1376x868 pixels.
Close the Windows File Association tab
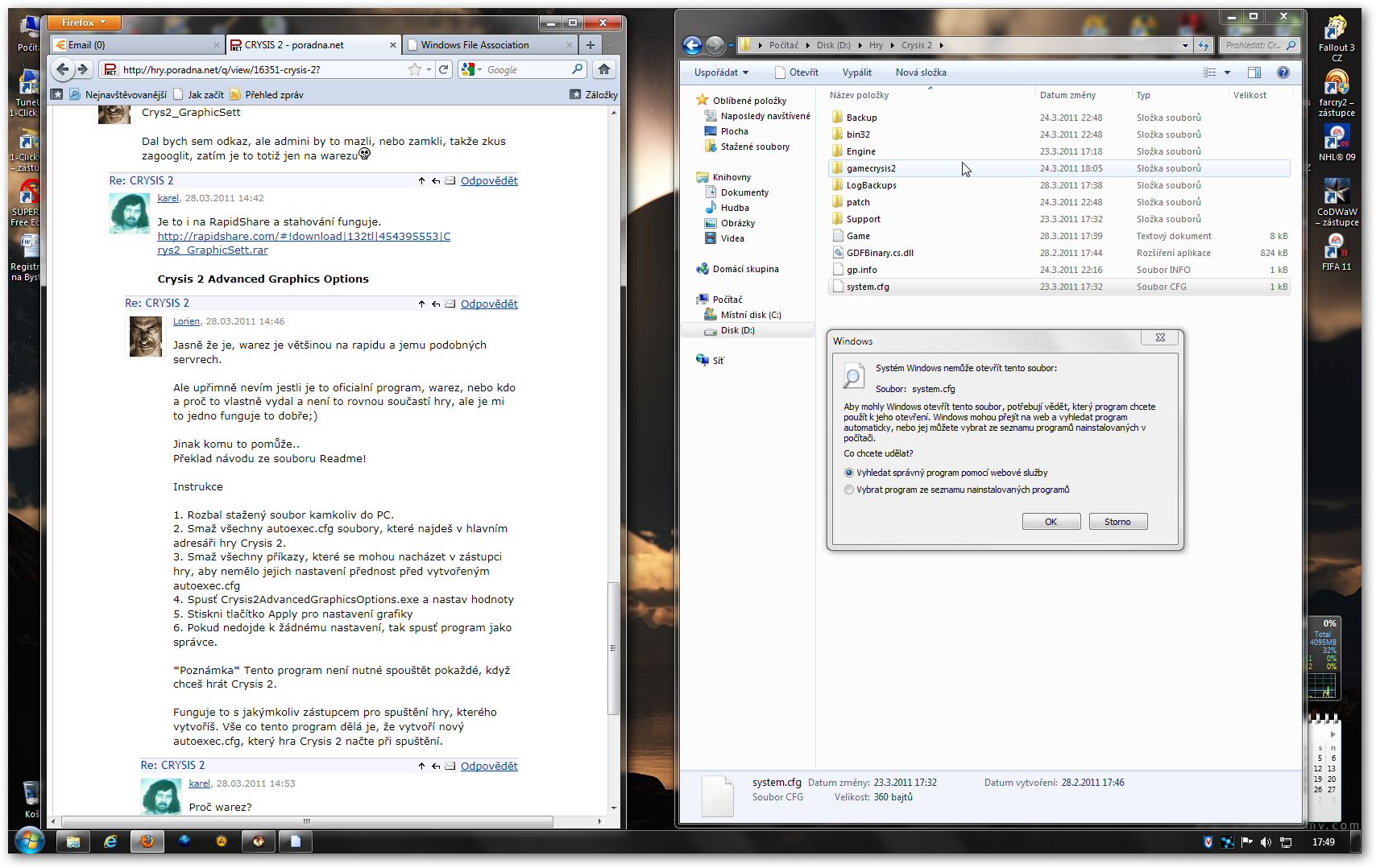tap(570, 45)
